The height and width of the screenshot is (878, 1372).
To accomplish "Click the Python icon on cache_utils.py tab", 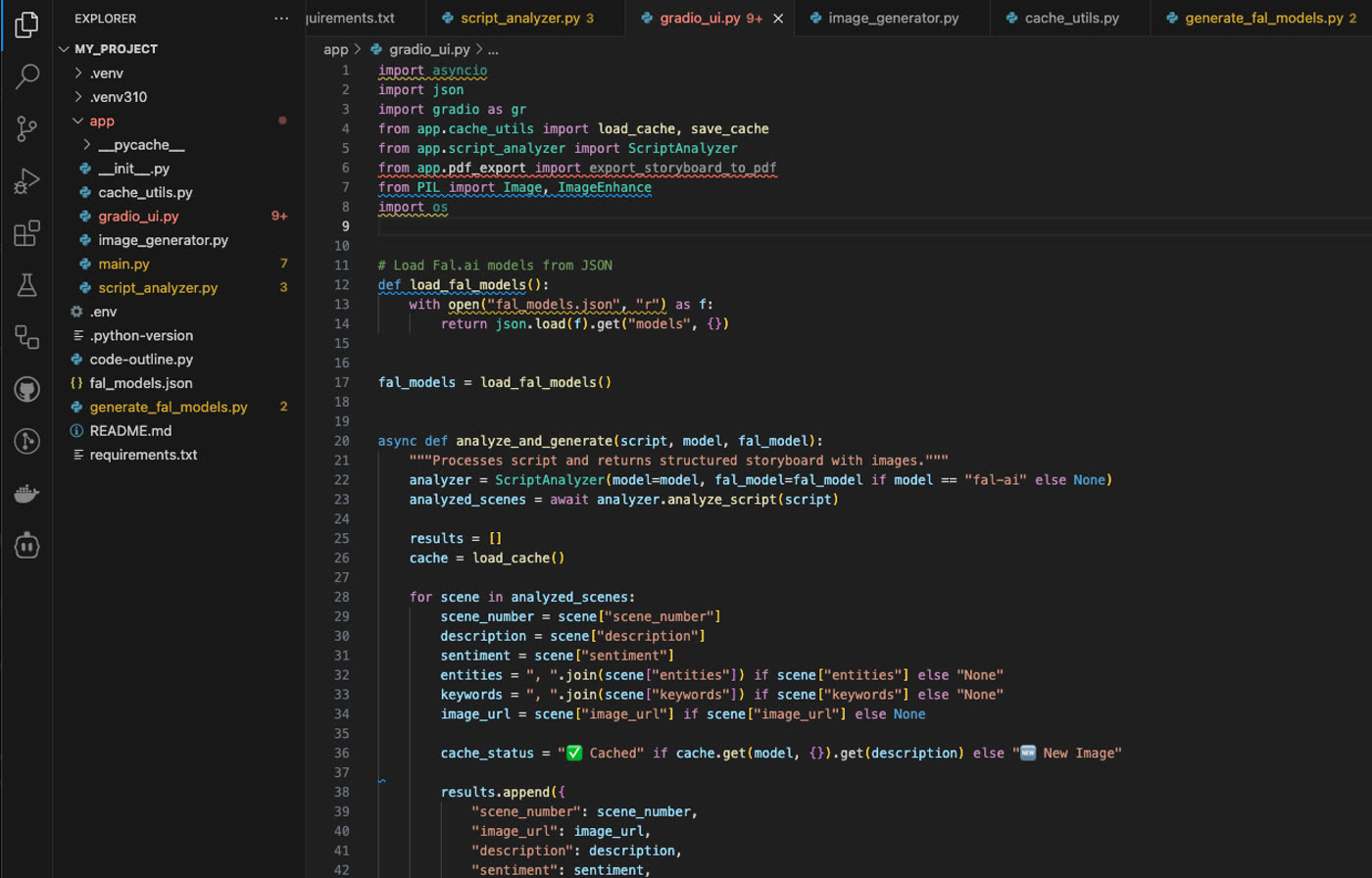I will 1010,19.
